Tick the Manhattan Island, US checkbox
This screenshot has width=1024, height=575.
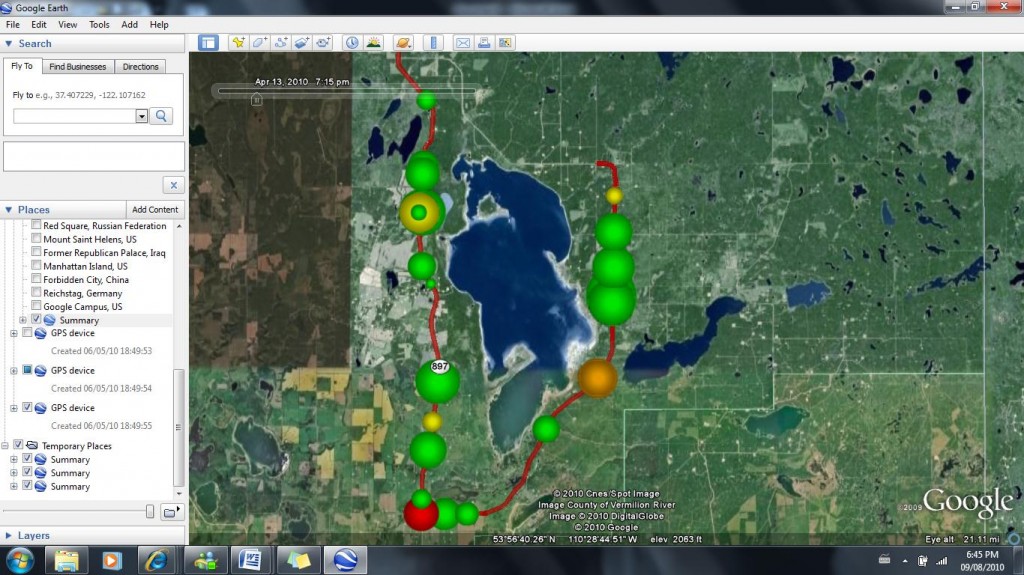[37, 265]
